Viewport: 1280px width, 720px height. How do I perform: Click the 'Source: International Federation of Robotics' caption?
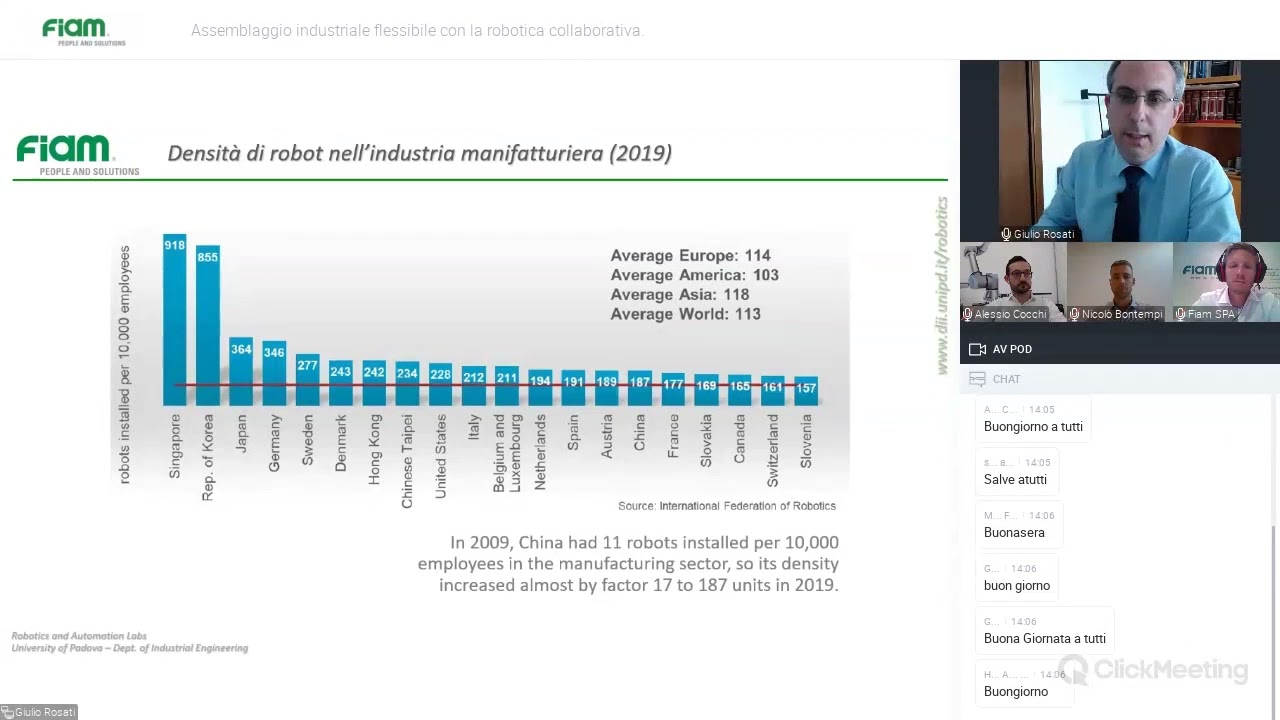coord(727,506)
